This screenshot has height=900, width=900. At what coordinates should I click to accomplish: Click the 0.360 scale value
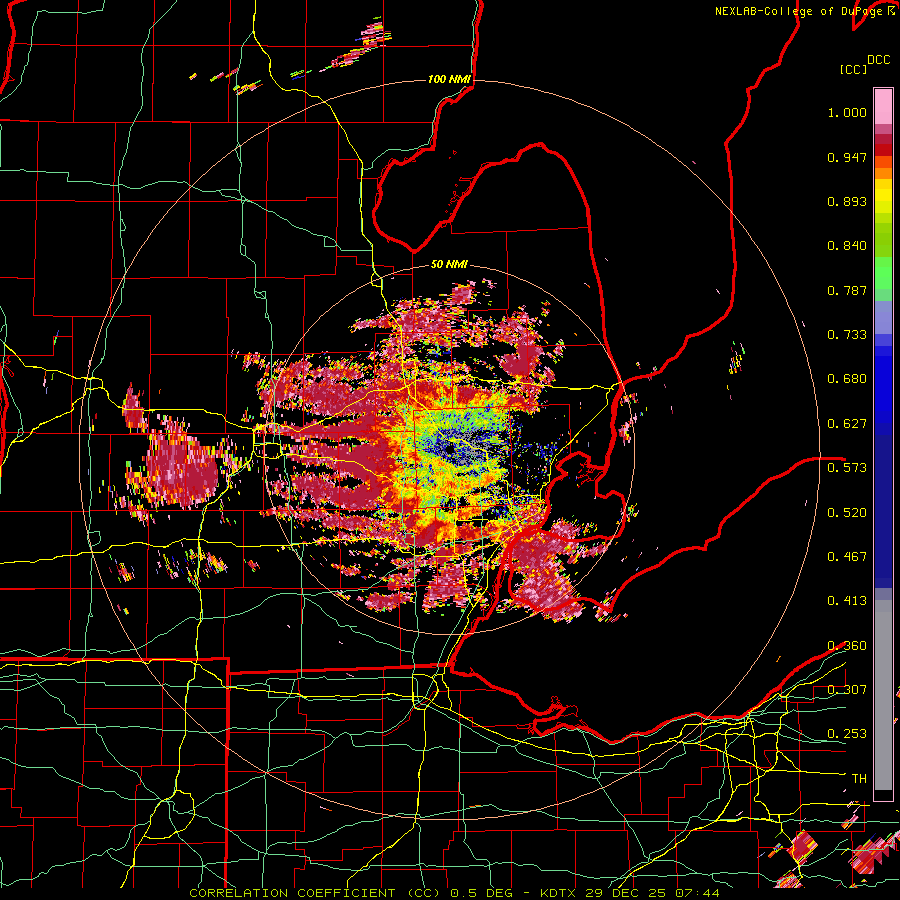(847, 646)
